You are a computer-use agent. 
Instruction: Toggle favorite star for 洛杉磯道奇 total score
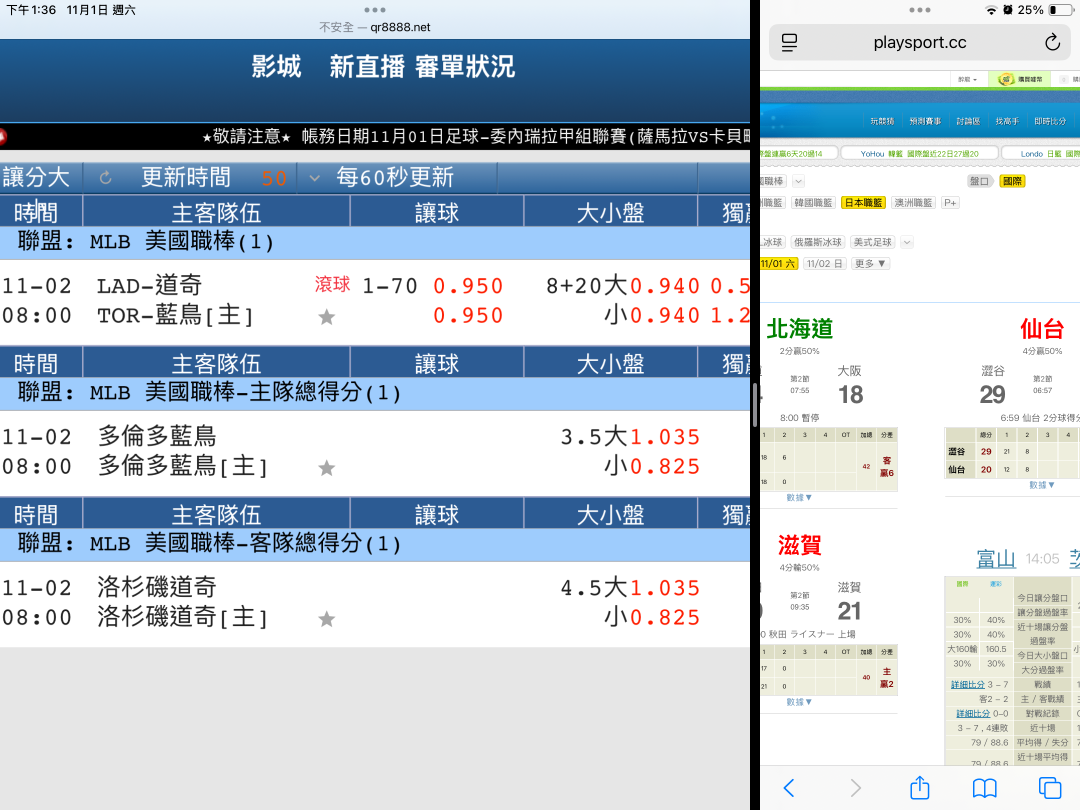[326, 619]
